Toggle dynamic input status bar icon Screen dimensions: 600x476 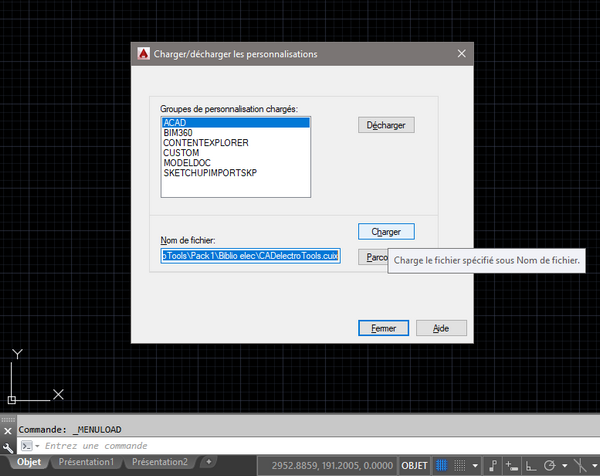point(512,466)
